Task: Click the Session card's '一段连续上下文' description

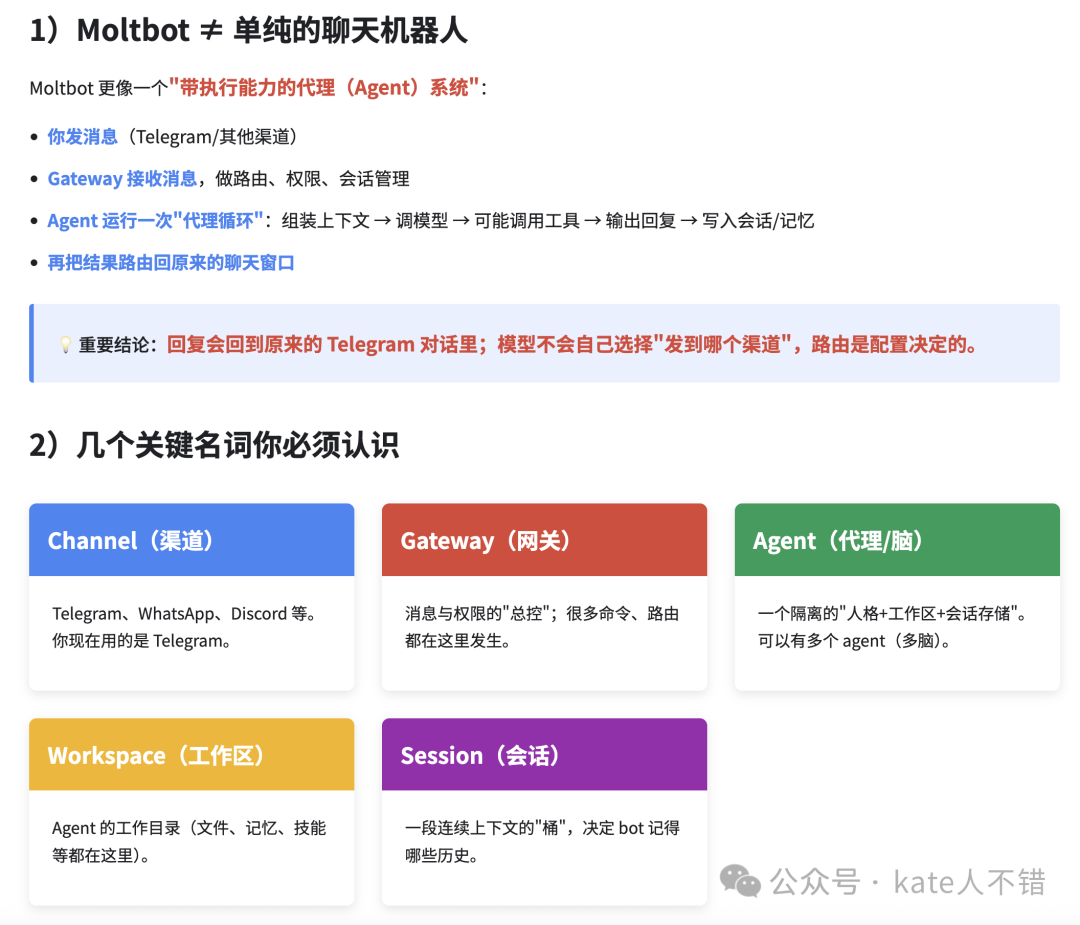Action: (x=541, y=841)
